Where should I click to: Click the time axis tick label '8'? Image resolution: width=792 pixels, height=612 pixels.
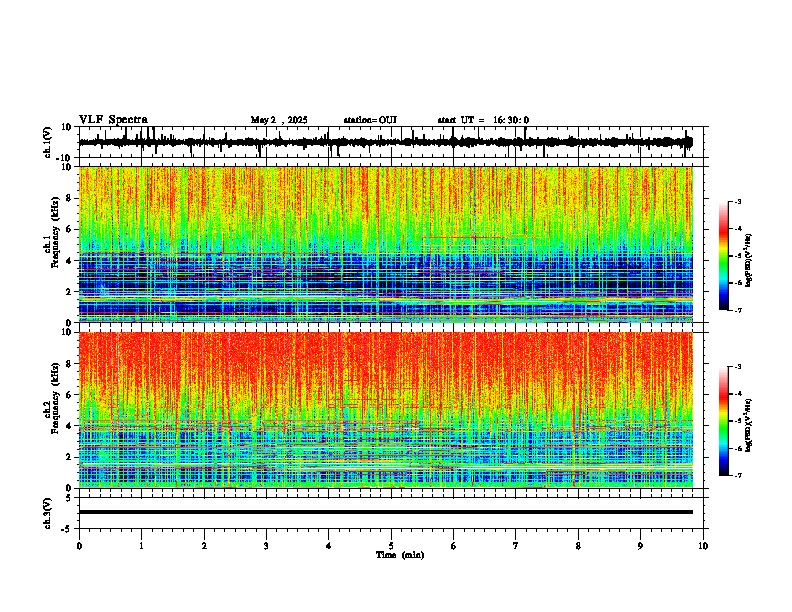pyautogui.click(x=578, y=546)
